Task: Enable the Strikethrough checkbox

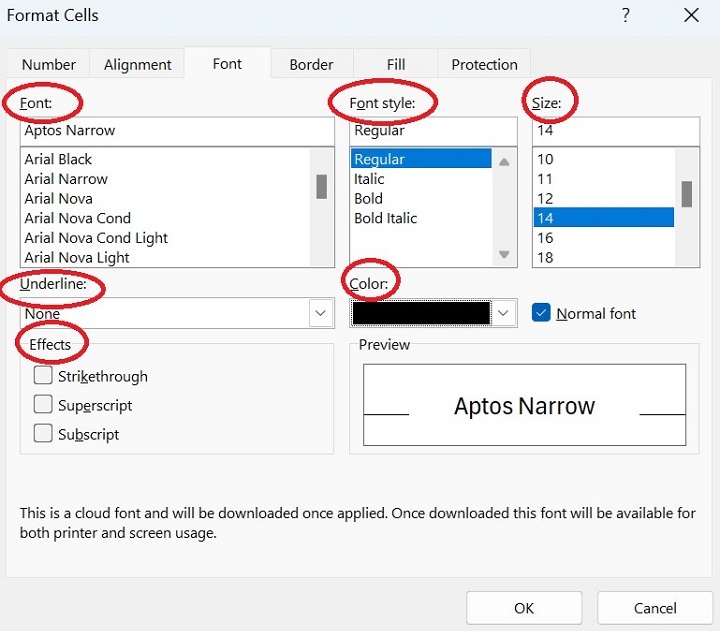Action: pyautogui.click(x=43, y=376)
